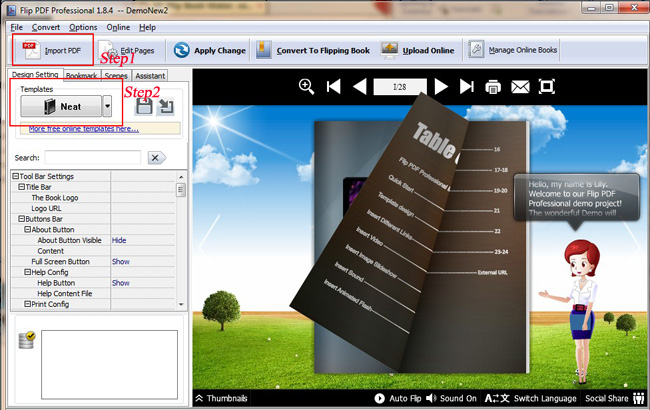Click the email share envelope icon

(x=520, y=87)
